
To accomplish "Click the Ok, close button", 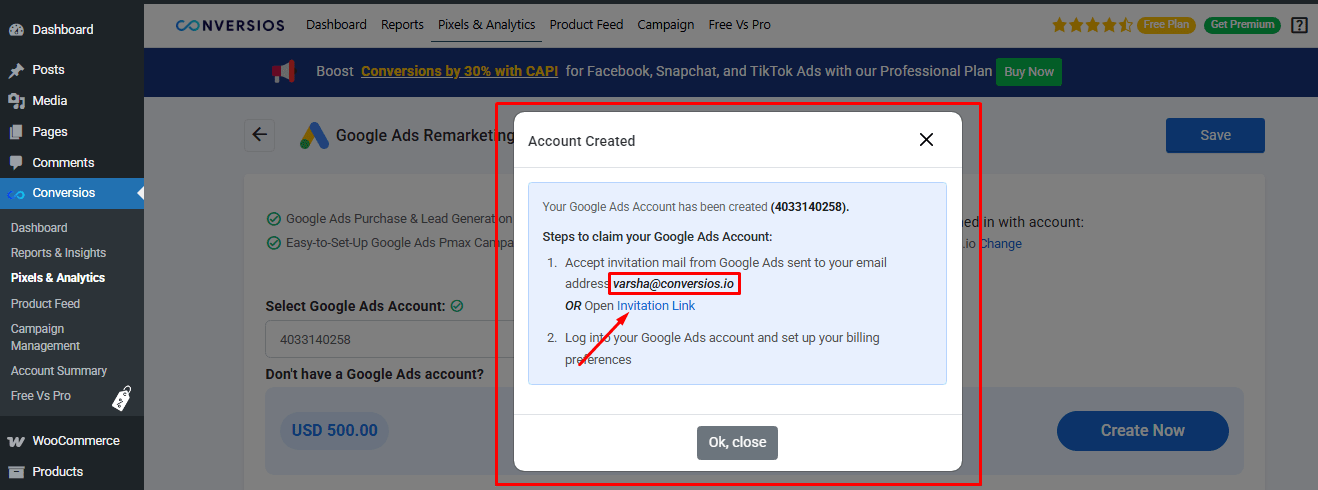I will click(737, 442).
